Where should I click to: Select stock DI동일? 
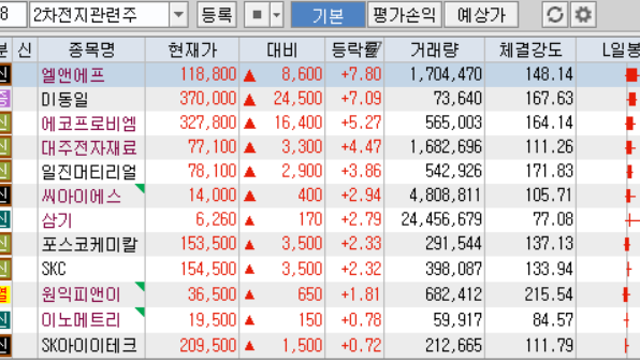click(x=65, y=99)
